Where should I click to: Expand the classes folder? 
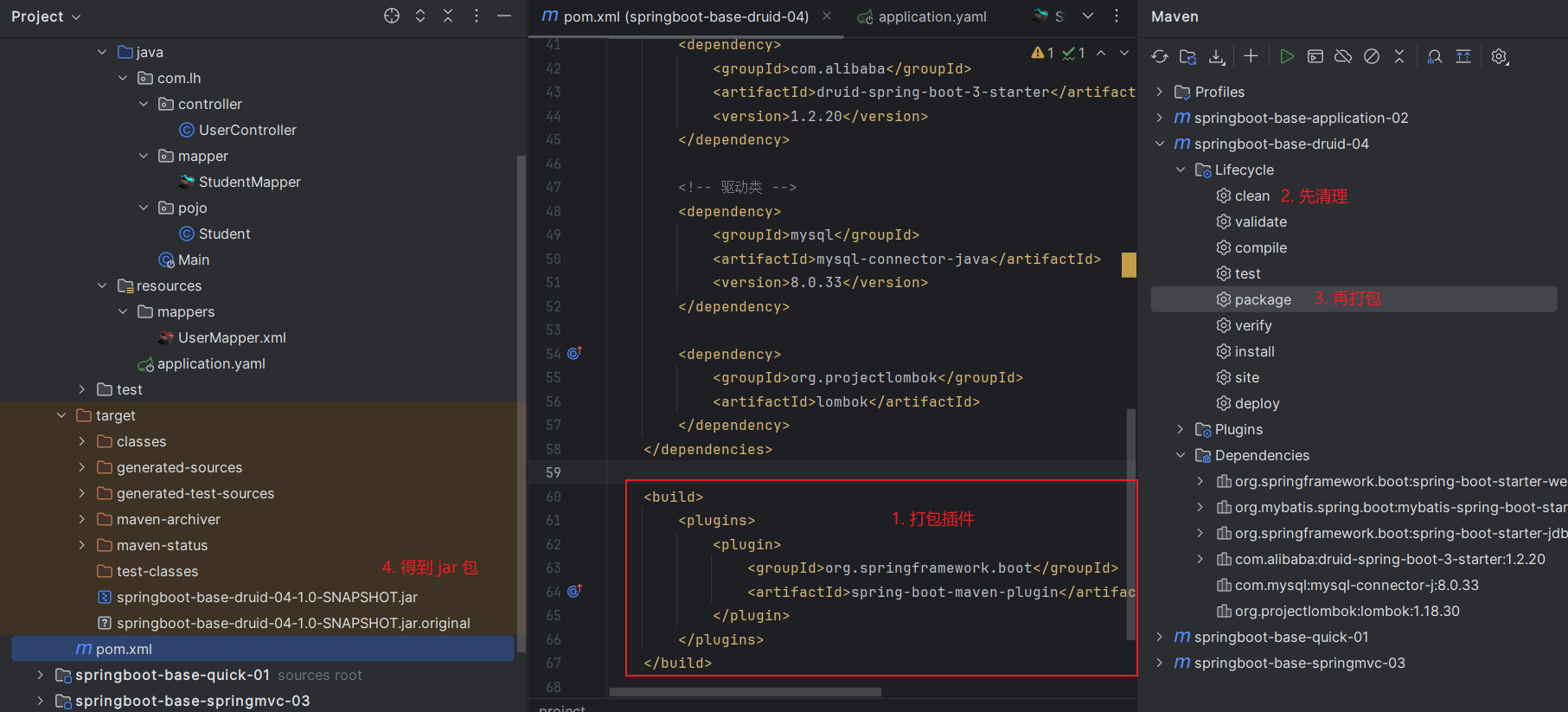click(x=82, y=441)
